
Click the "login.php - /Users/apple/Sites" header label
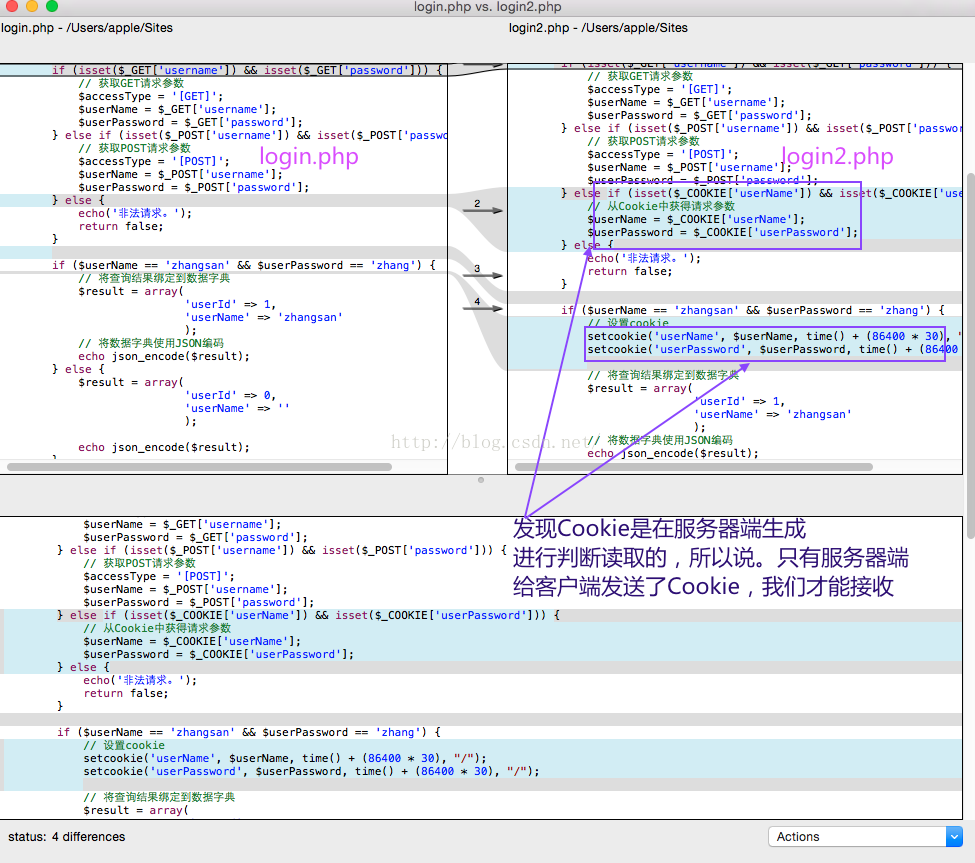point(87,28)
